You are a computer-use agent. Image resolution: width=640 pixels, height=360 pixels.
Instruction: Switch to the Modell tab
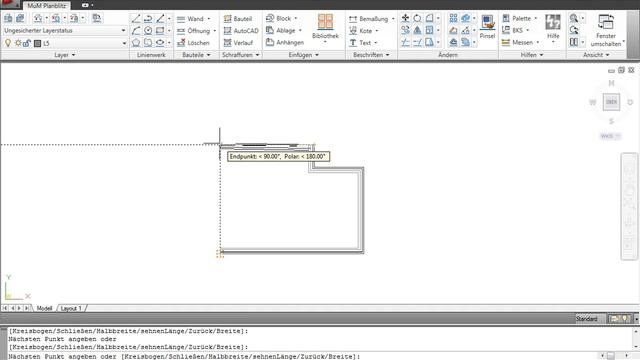44,308
